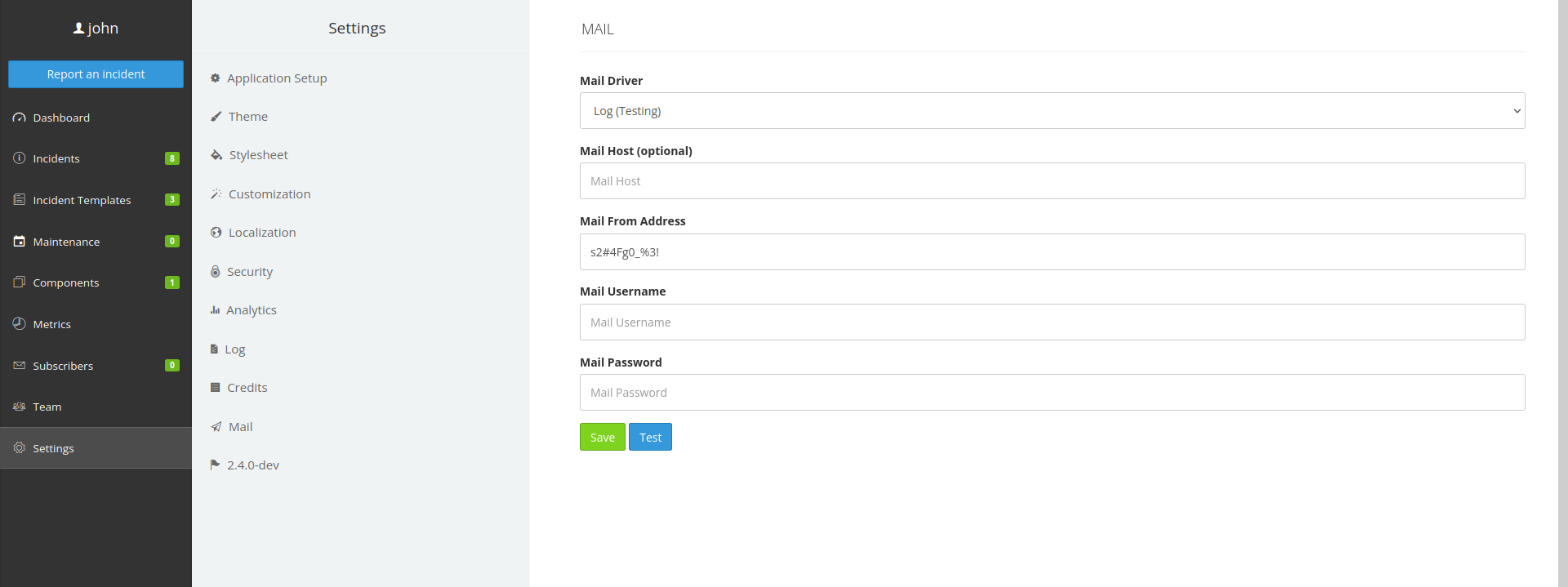
Task: Click the Maintenance calendar icon
Action: (x=19, y=242)
